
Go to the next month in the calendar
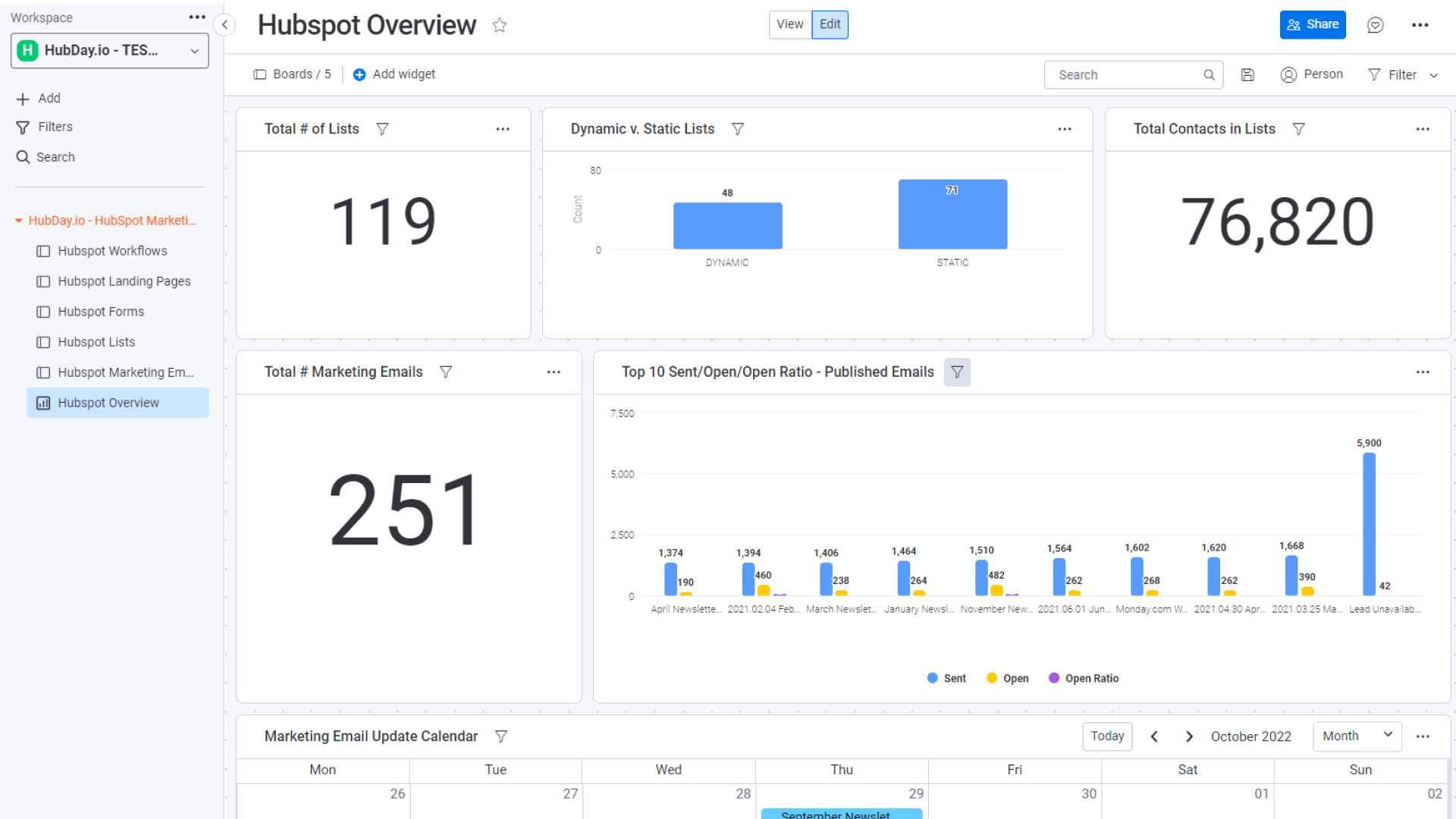[x=1189, y=736]
